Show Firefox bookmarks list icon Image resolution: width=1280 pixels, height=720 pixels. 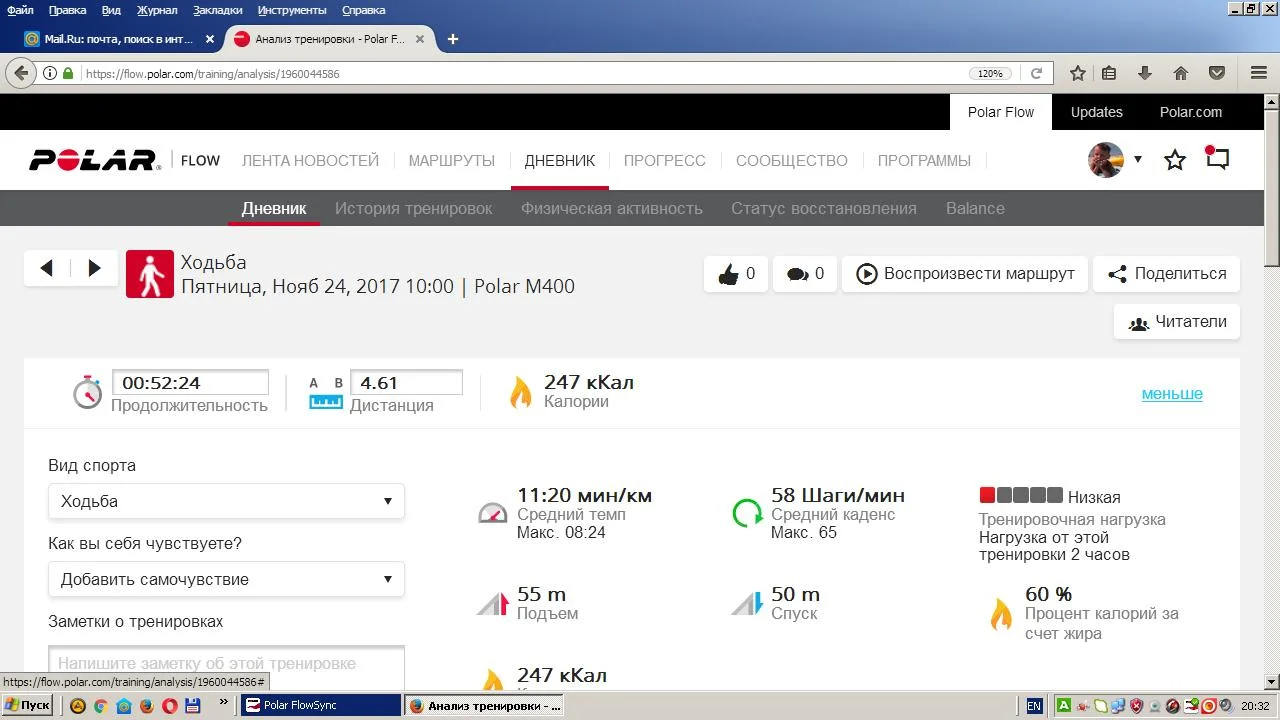[x=1109, y=73]
